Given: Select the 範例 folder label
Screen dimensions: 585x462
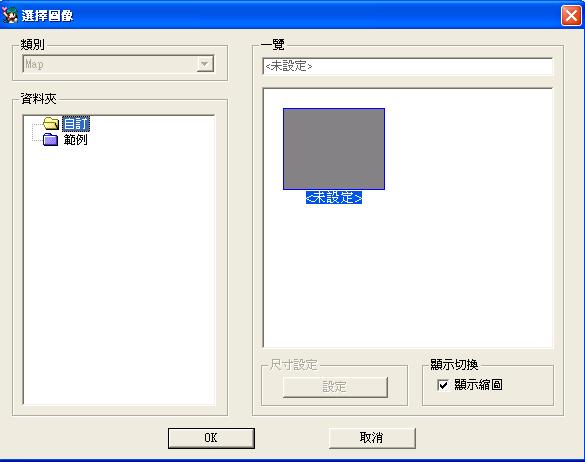Looking at the screenshot, I should point(75,140).
